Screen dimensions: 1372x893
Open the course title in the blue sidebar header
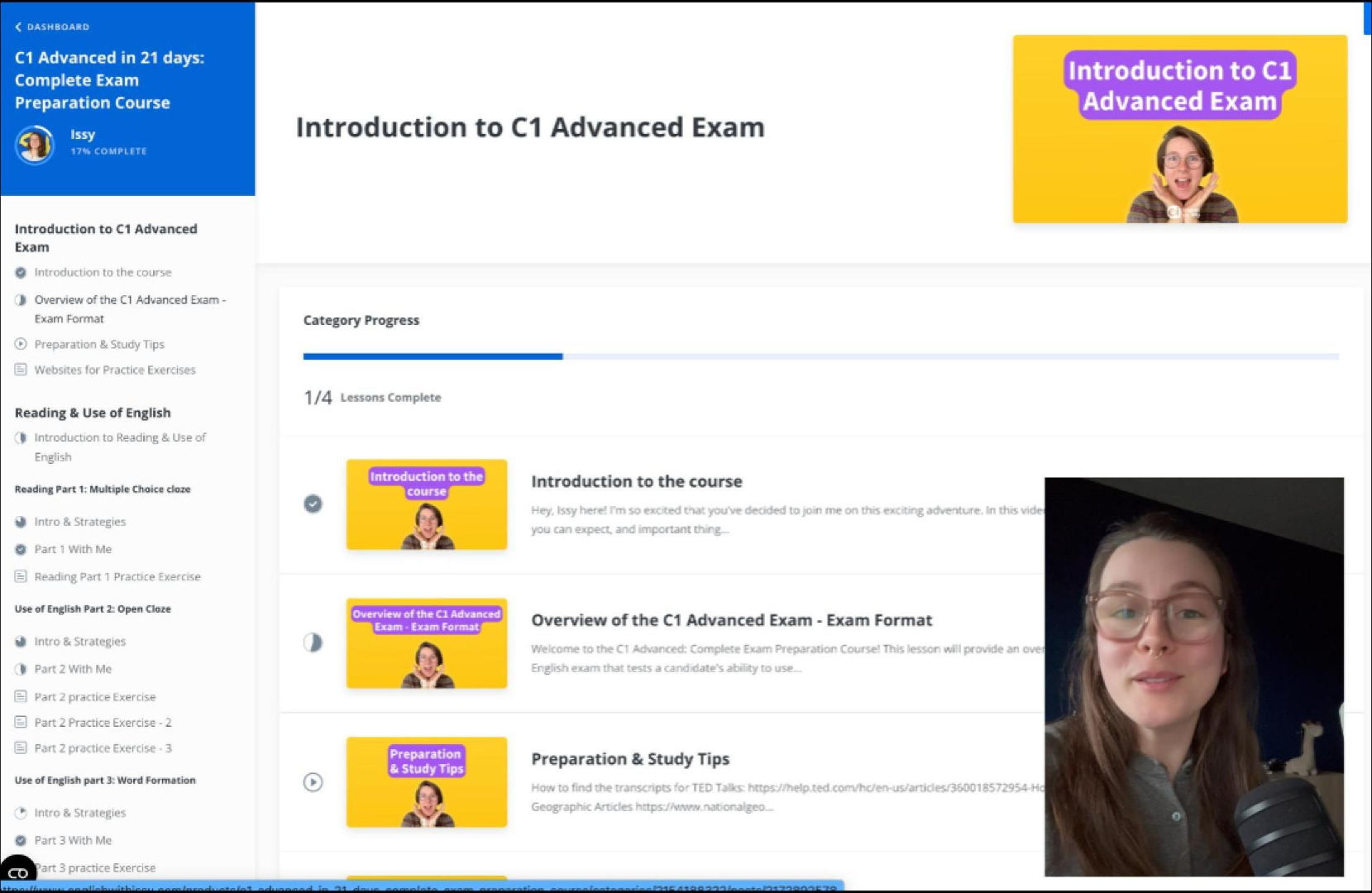click(x=109, y=80)
